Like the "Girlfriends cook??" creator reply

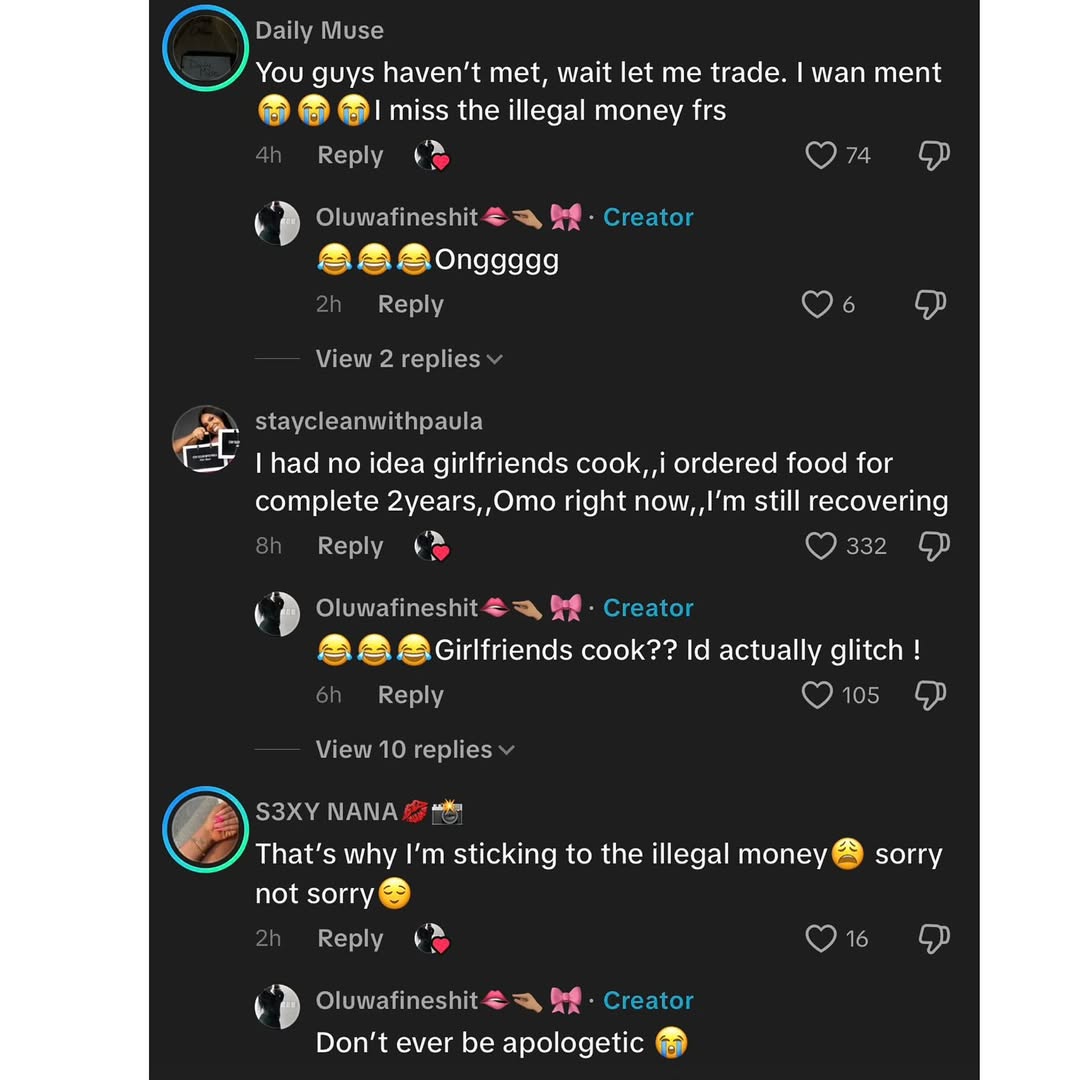(818, 695)
